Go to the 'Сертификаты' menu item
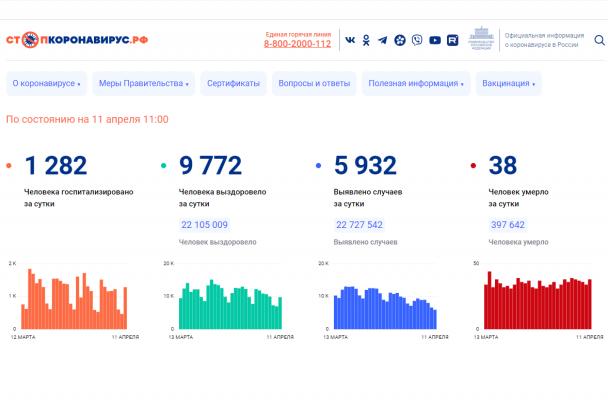This screenshot has height=406, width=608. point(233,83)
